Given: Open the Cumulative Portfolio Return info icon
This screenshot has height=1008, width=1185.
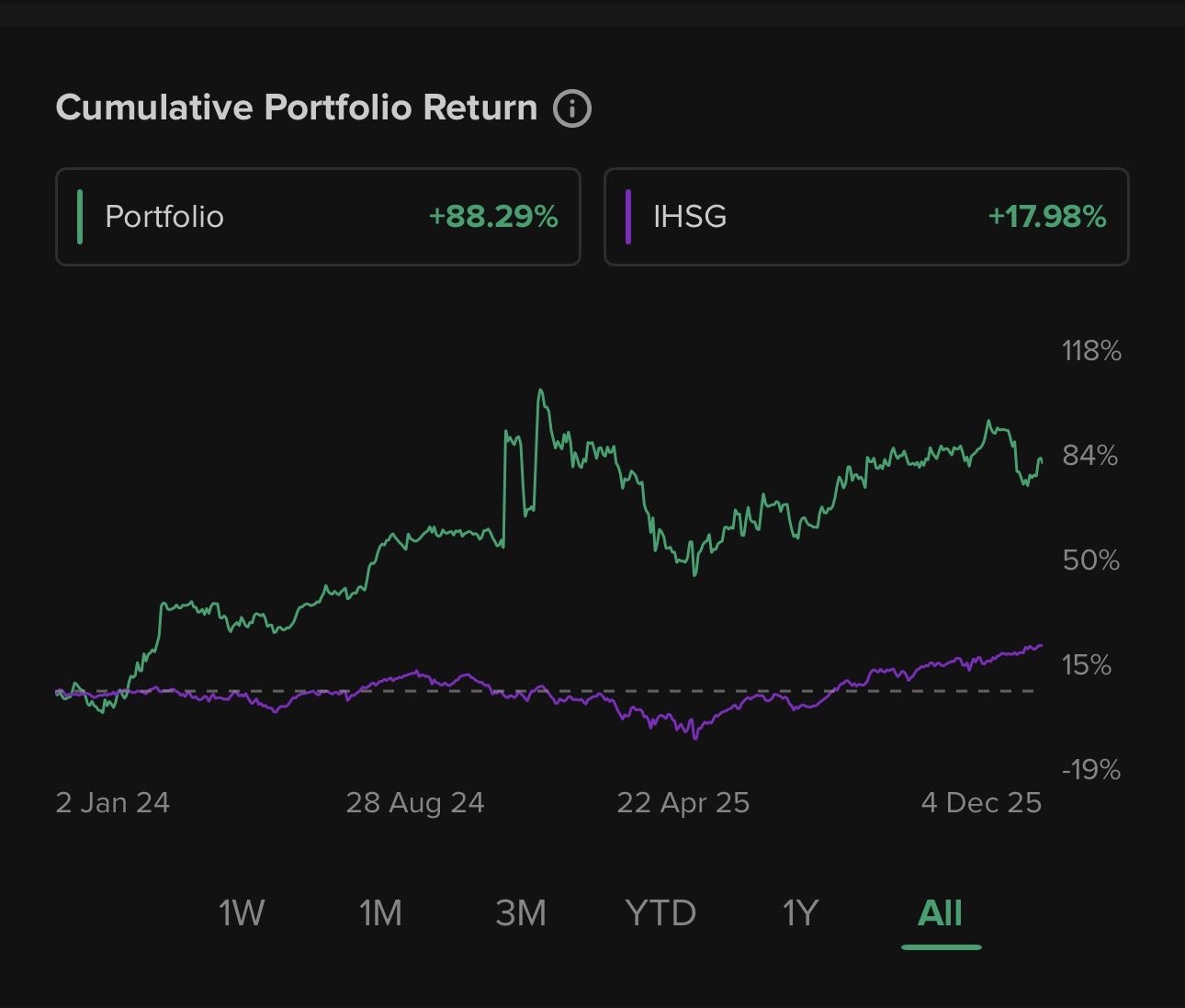Looking at the screenshot, I should (x=572, y=108).
